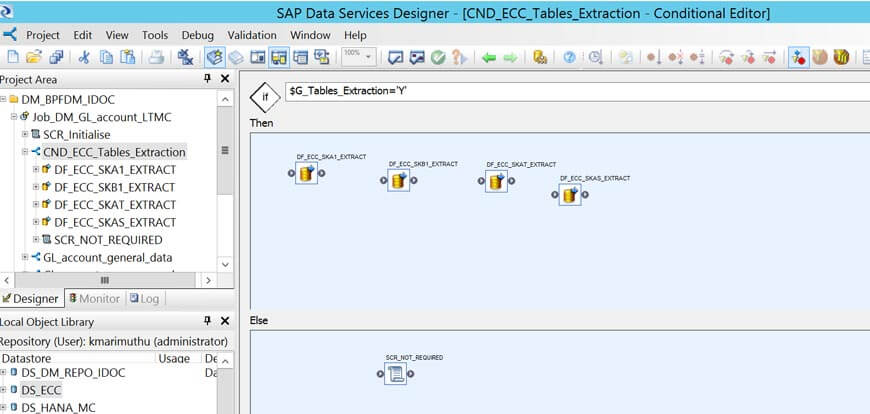
Task: Click the New document toolbar icon
Action: [x=12, y=57]
